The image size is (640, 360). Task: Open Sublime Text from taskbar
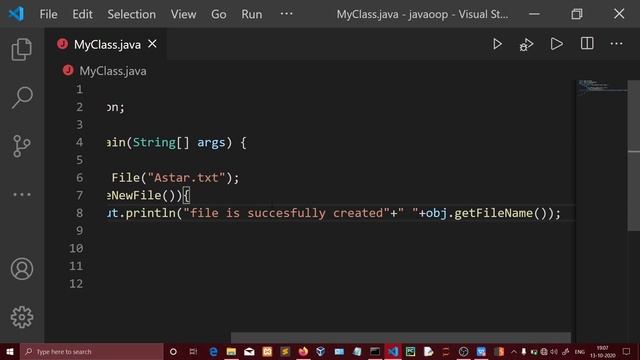coord(285,351)
